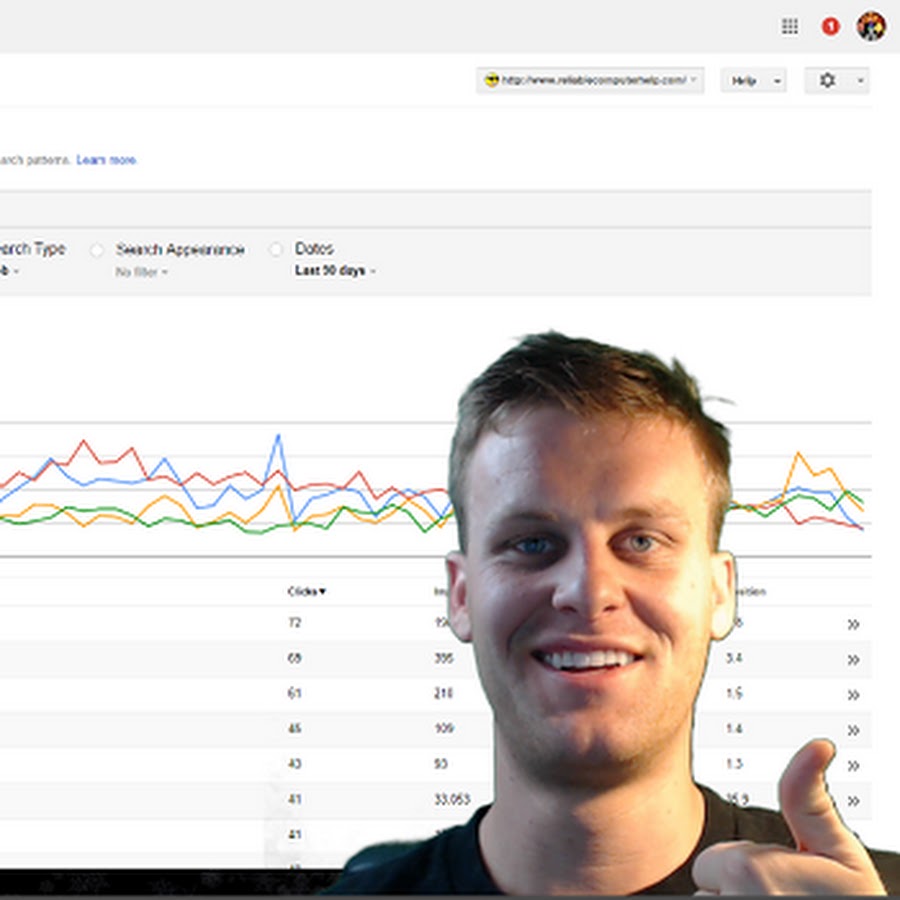Image resolution: width=900 pixels, height=900 pixels.
Task: Click the settings gear icon
Action: 827,80
